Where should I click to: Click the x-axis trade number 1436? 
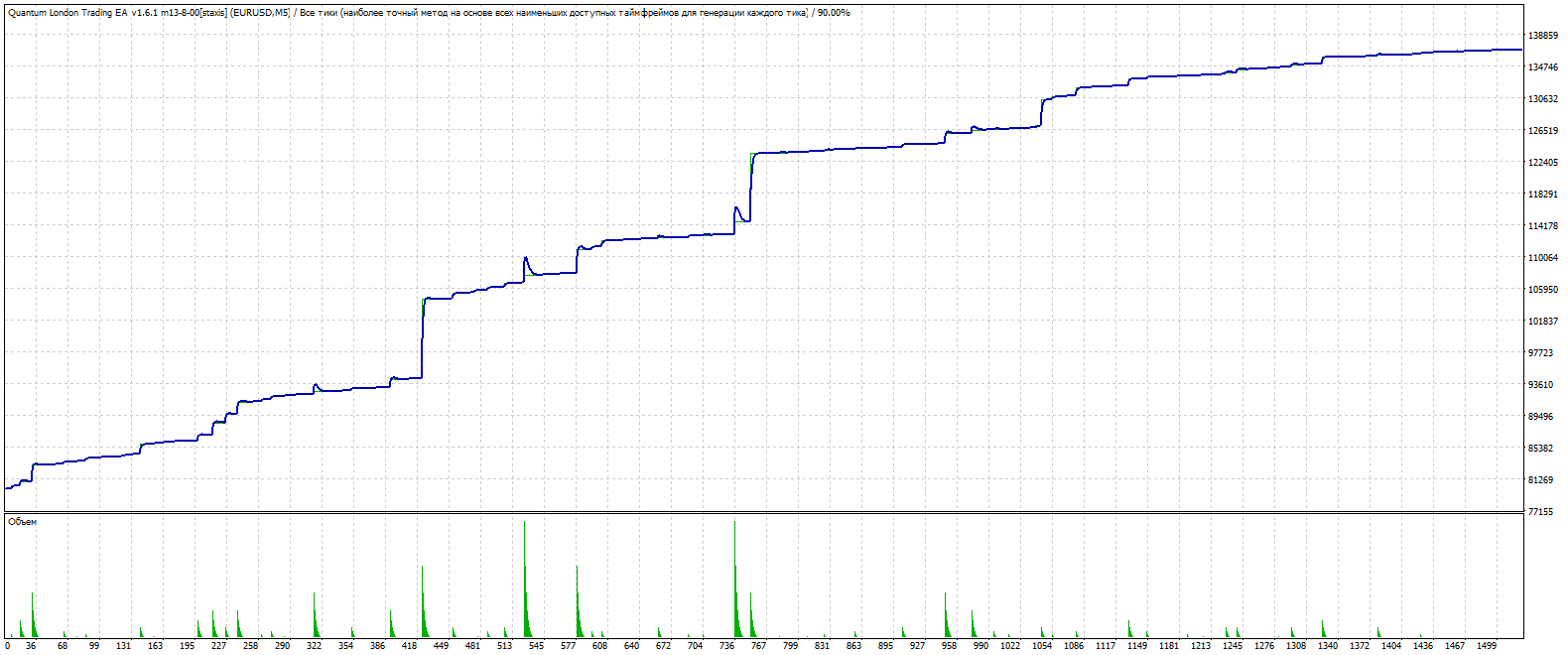click(x=1423, y=646)
